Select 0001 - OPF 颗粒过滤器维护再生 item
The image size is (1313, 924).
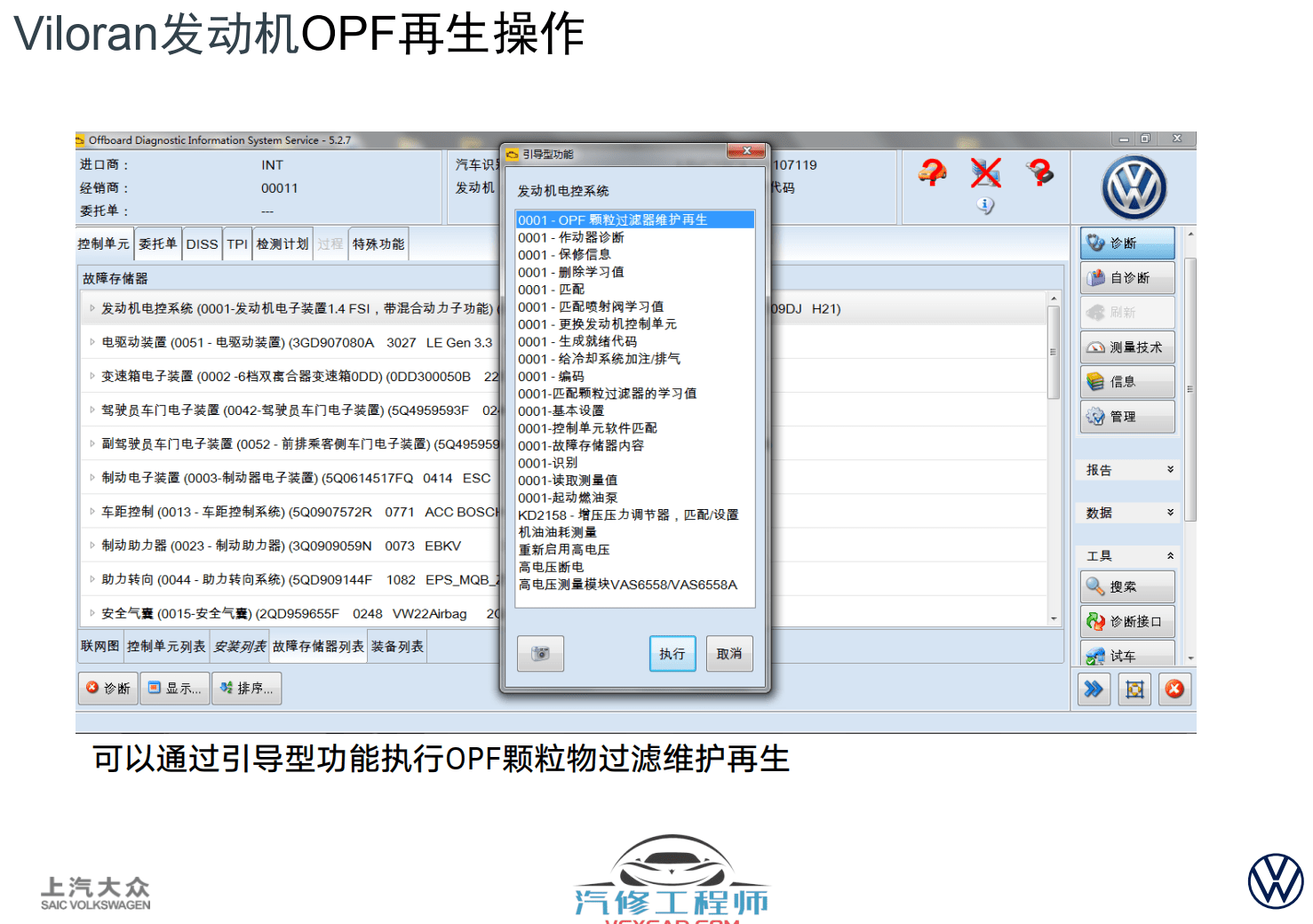[x=634, y=220]
